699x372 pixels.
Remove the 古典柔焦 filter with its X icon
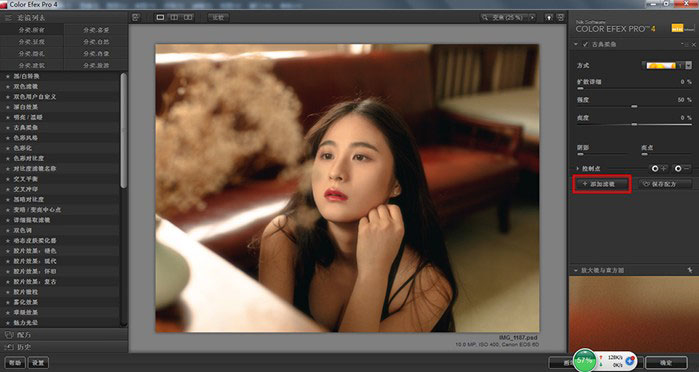pos(694,45)
